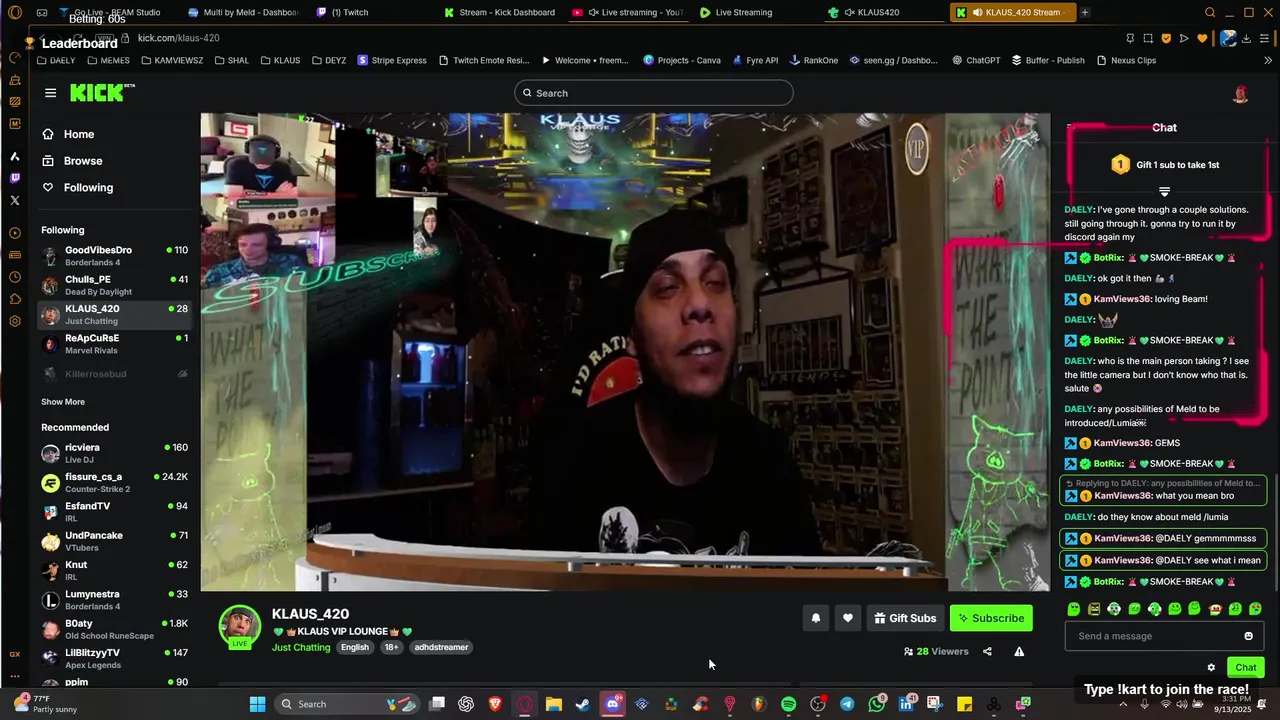The height and width of the screenshot is (720, 1280).
Task: Open File Explorer from the taskbar
Action: point(554,704)
